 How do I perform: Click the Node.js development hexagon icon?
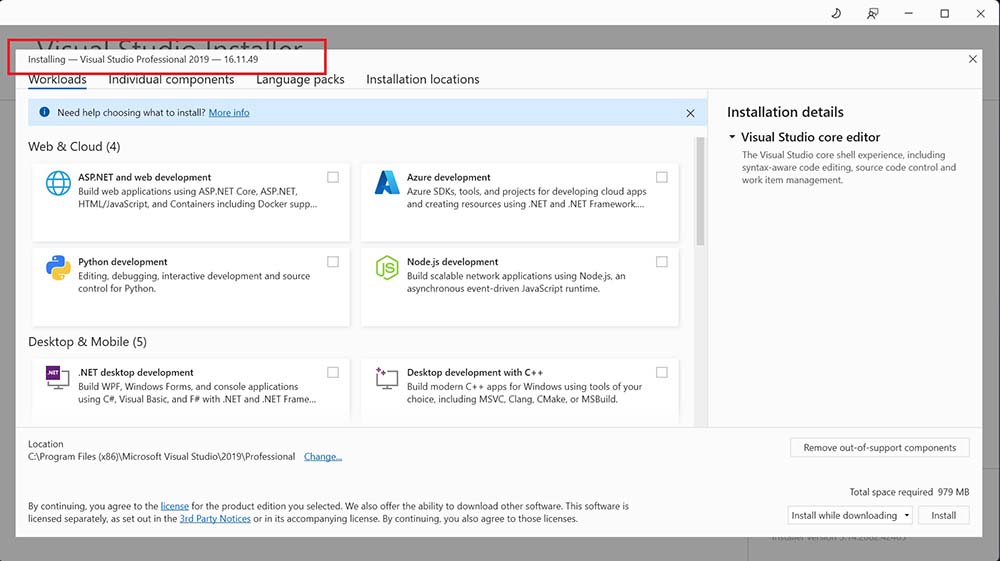tap(386, 268)
